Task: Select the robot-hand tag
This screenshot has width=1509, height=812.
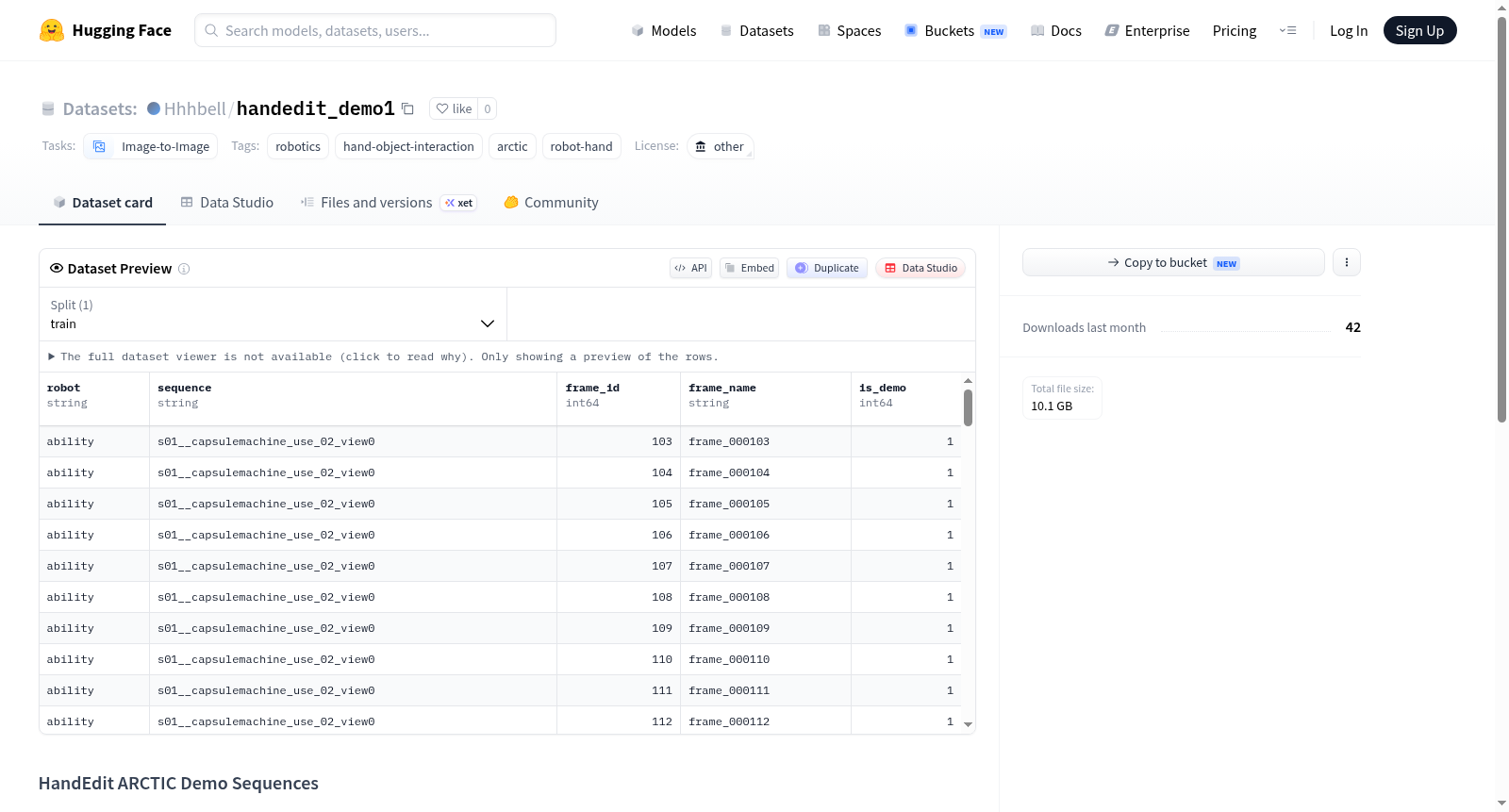Action: [581, 146]
